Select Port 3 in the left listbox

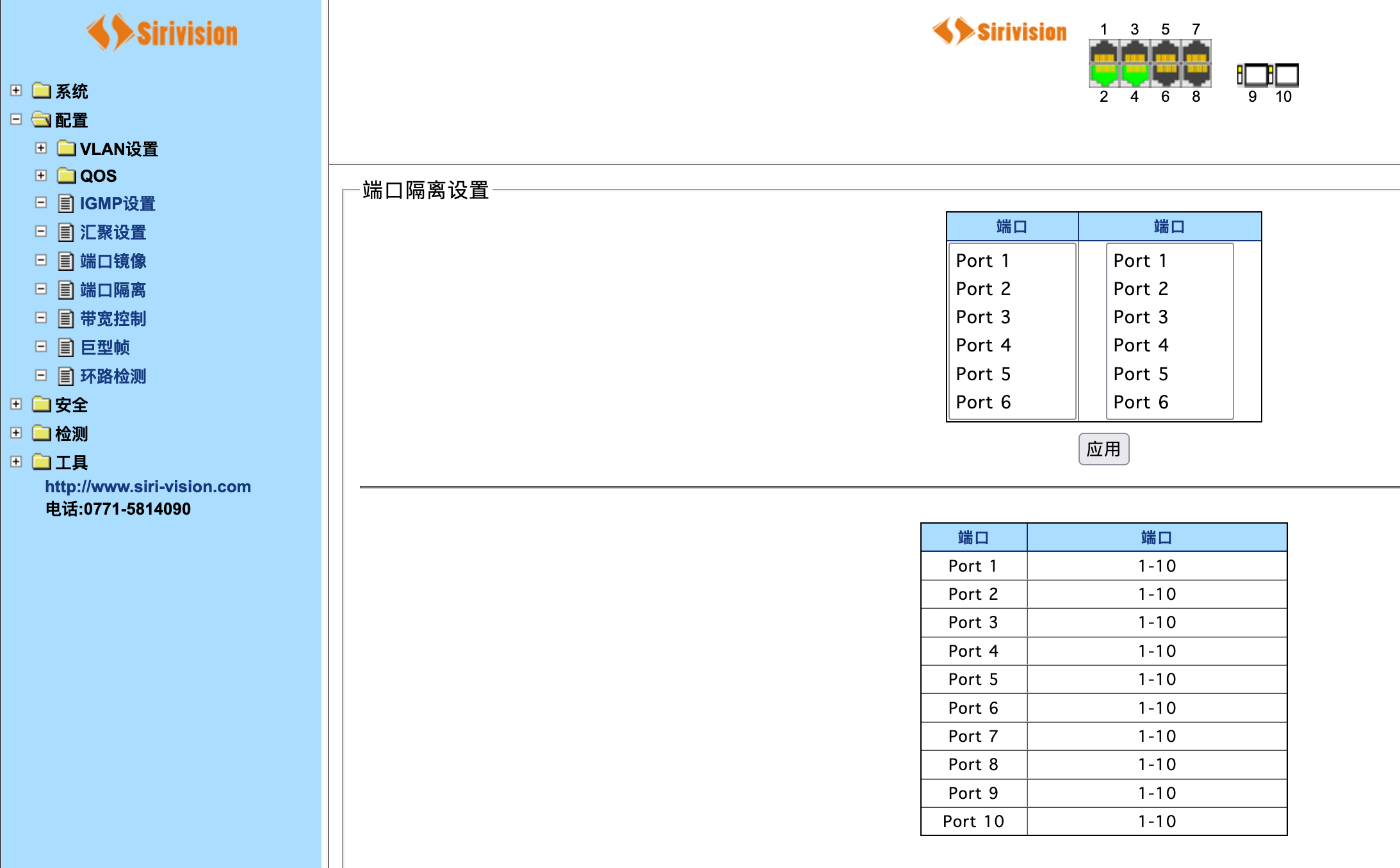pos(983,317)
